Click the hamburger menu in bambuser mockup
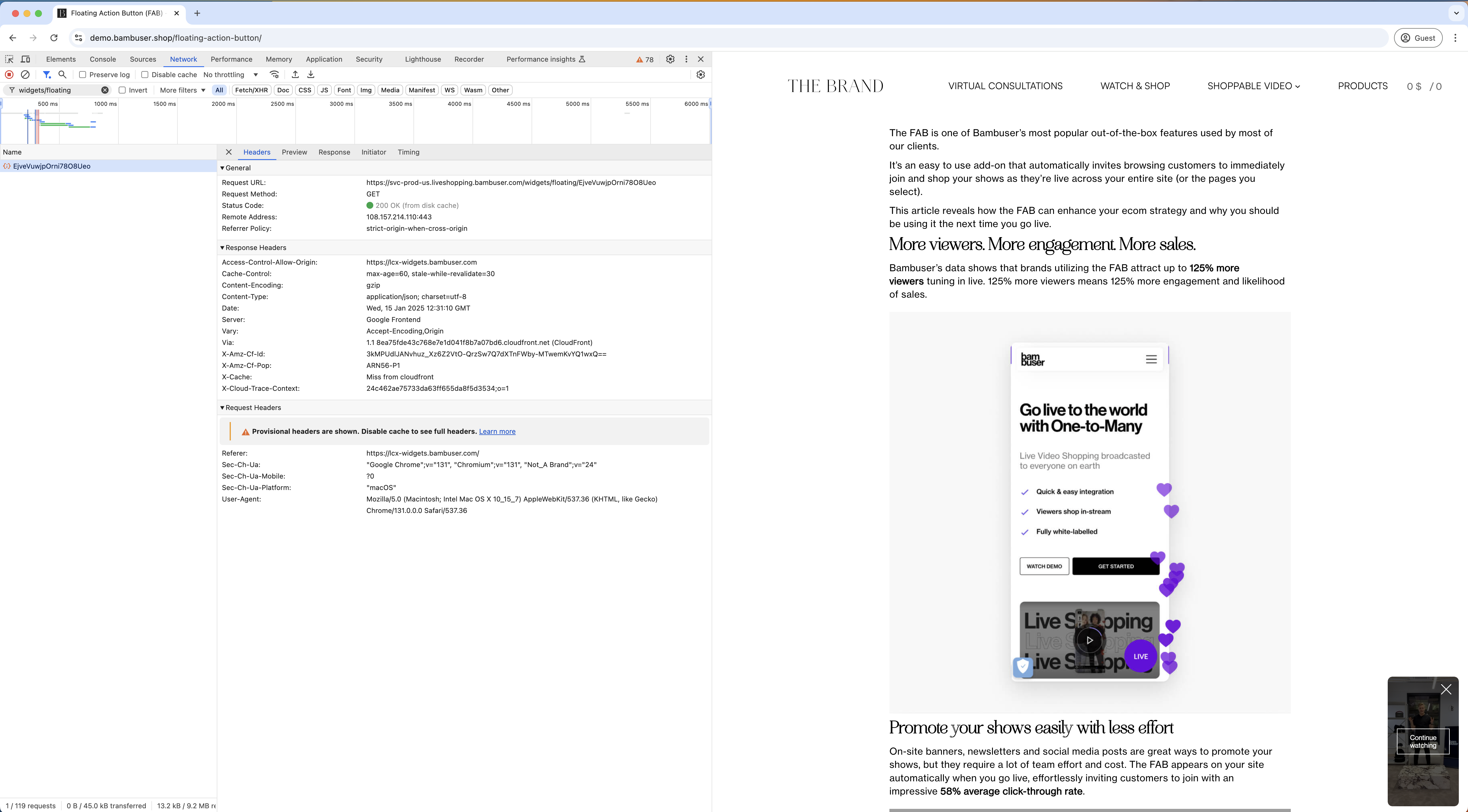This screenshot has width=1468, height=812. click(x=1151, y=360)
